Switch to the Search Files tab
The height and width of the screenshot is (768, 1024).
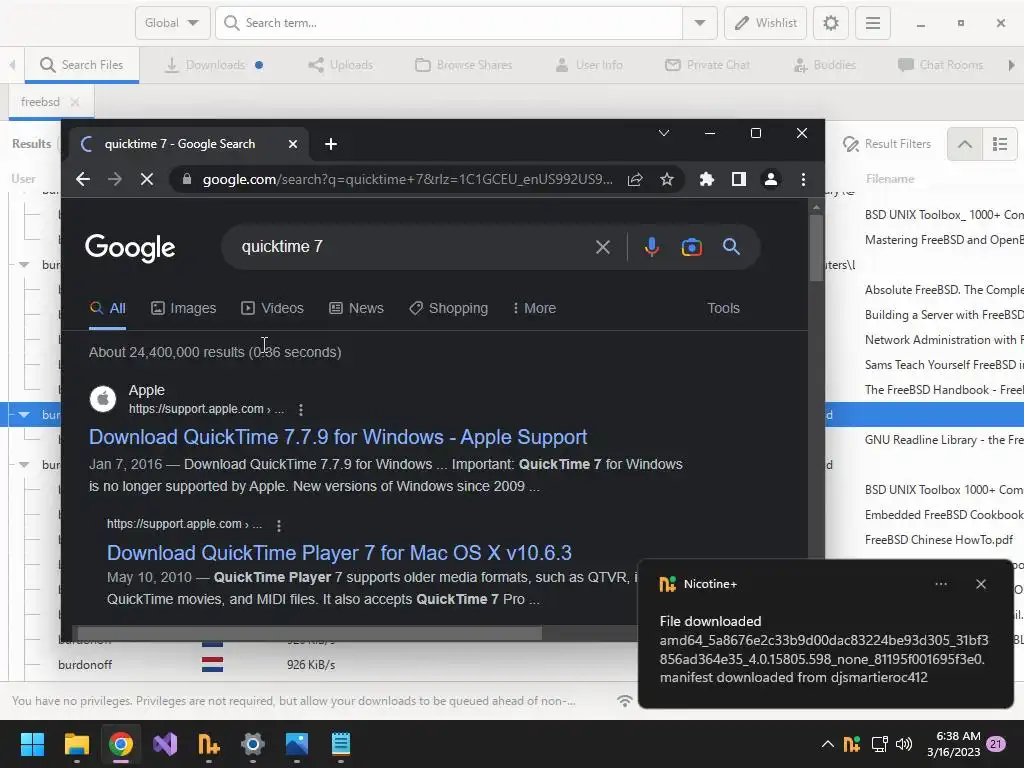point(82,65)
